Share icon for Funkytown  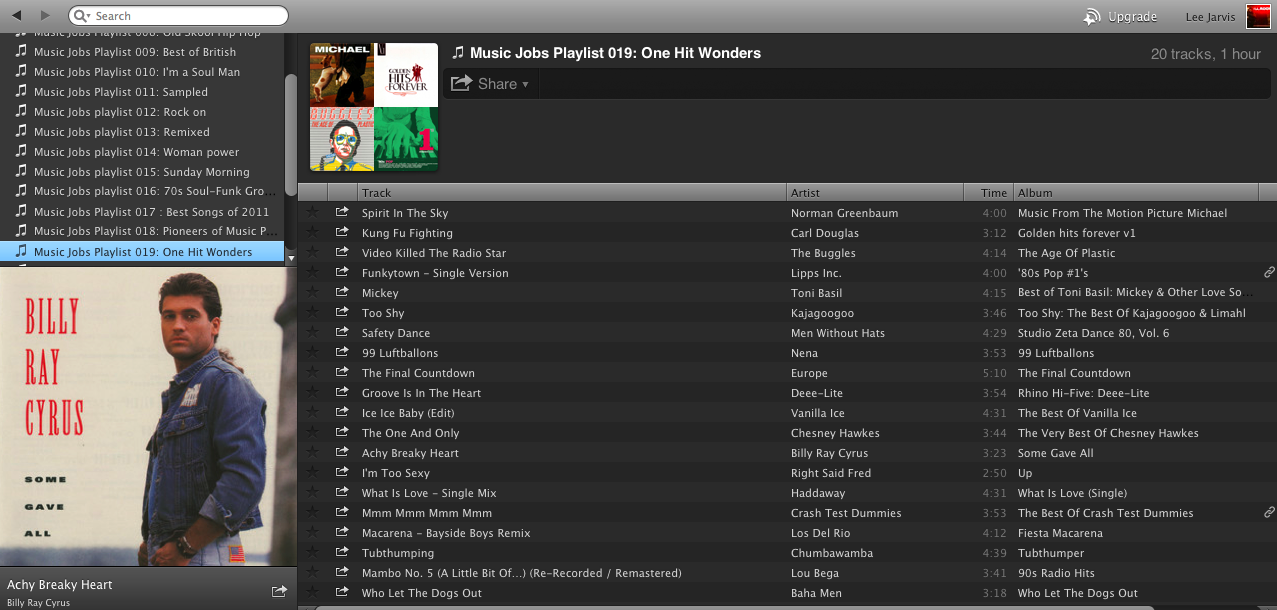click(x=342, y=272)
